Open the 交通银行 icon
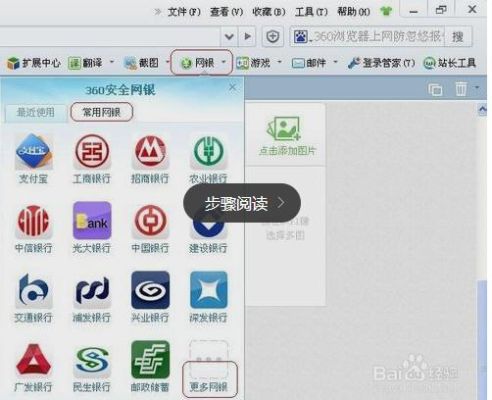This screenshot has width=492, height=400. pos(33,290)
